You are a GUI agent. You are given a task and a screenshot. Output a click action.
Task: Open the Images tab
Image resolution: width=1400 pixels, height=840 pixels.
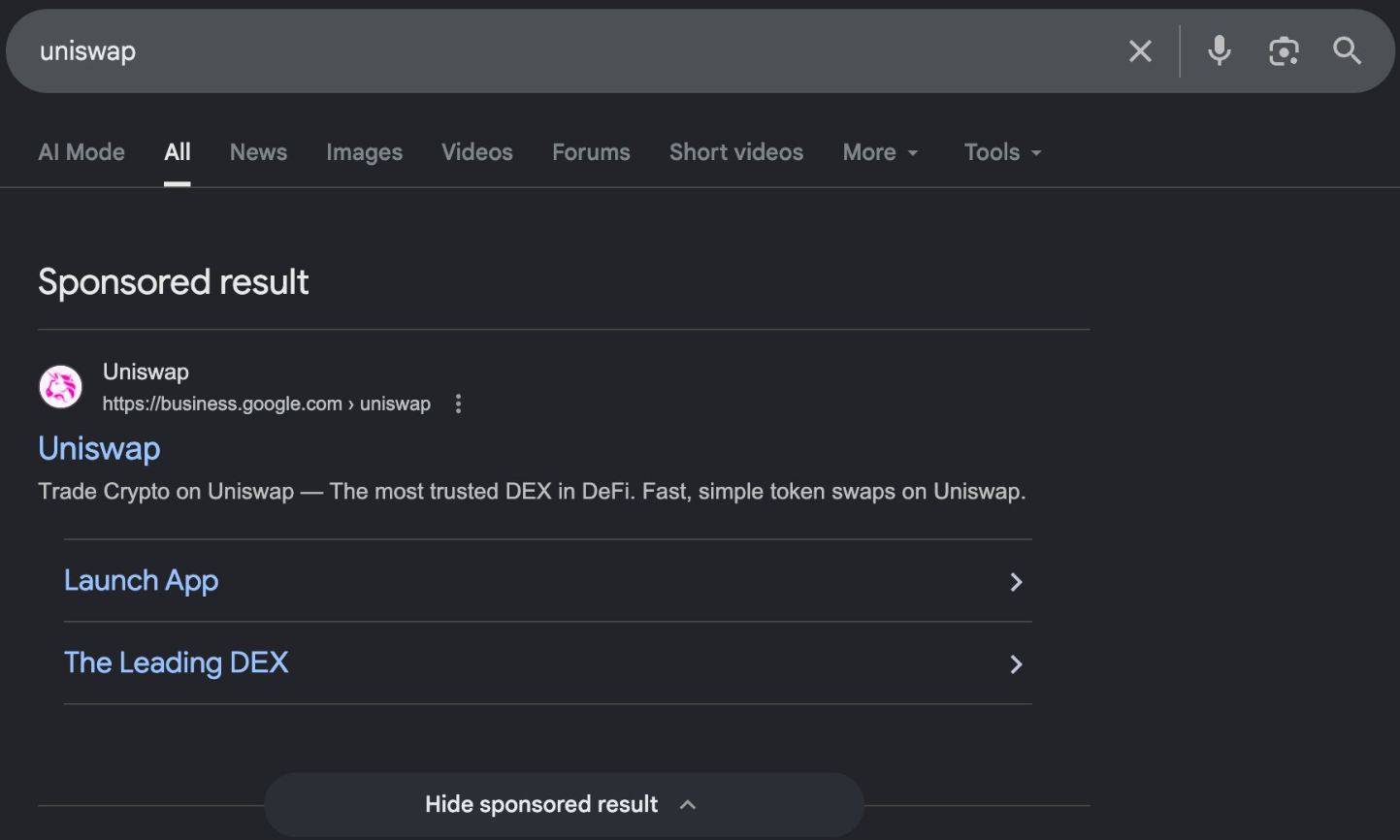point(364,152)
